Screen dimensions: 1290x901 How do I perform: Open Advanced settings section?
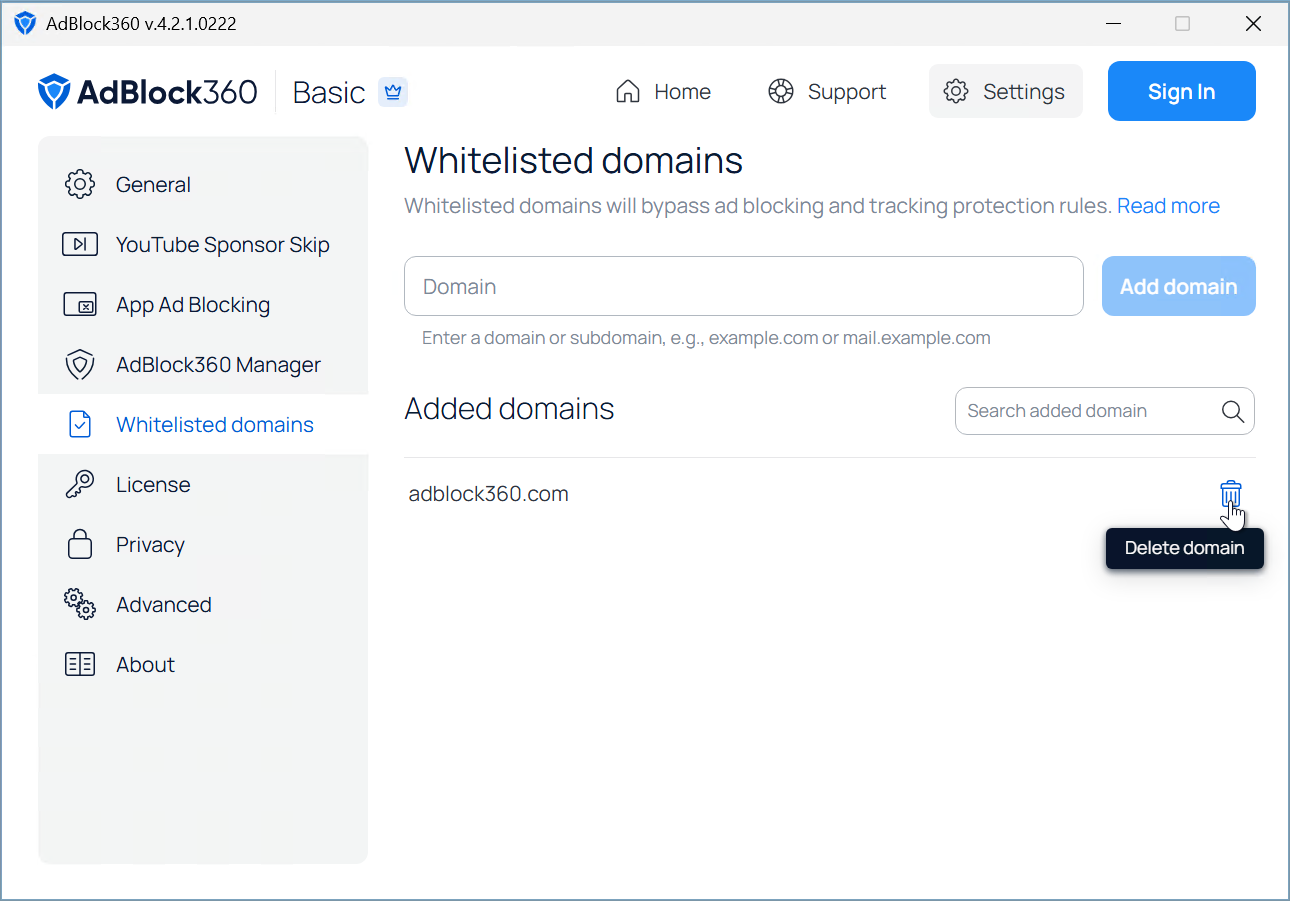pos(203,604)
